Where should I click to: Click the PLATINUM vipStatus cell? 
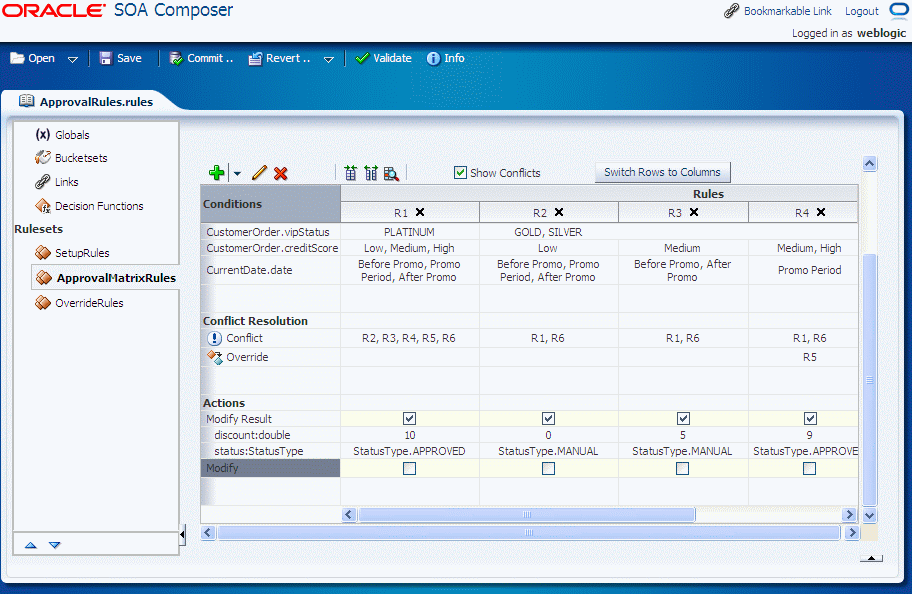click(x=409, y=232)
